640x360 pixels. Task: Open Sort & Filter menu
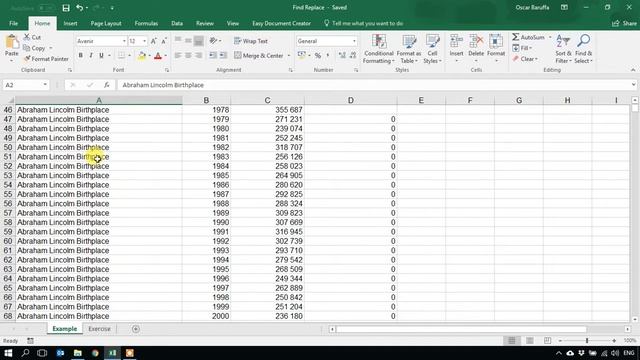[563, 49]
